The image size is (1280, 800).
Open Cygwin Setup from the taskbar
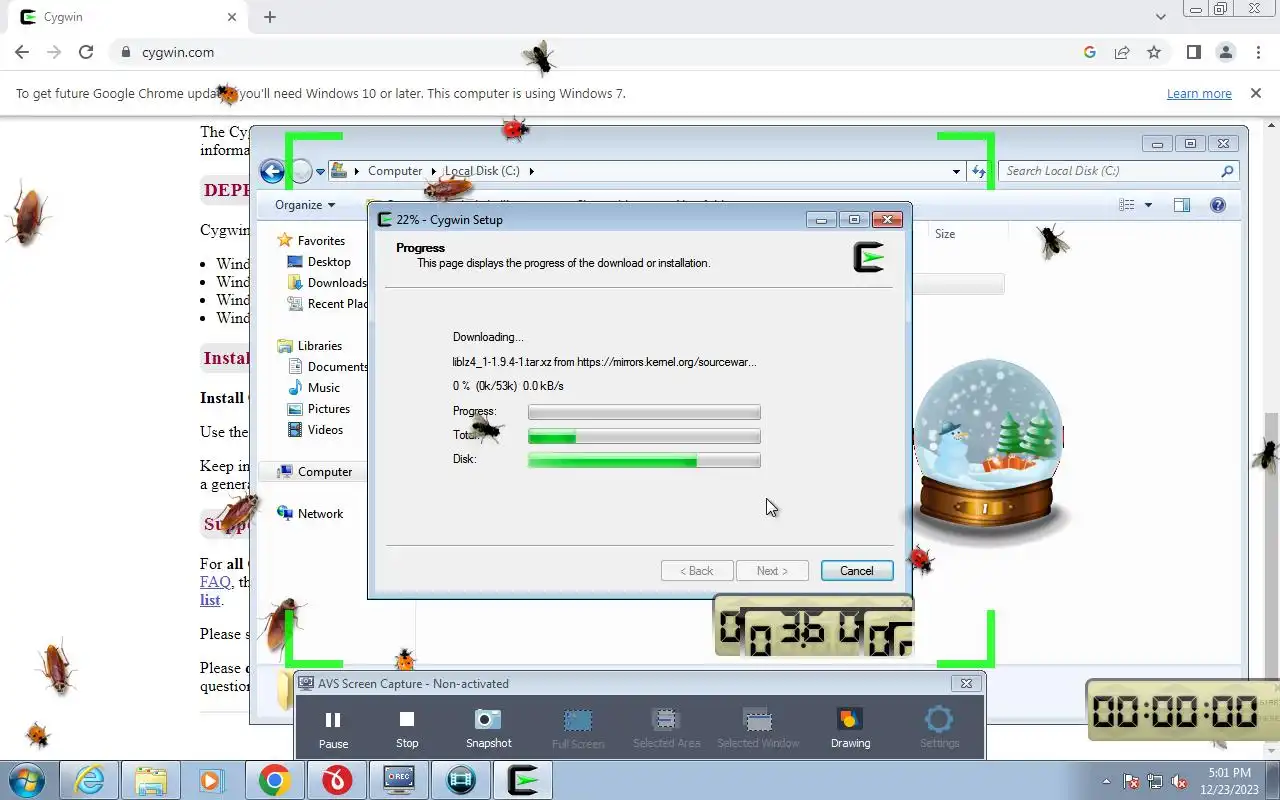523,781
